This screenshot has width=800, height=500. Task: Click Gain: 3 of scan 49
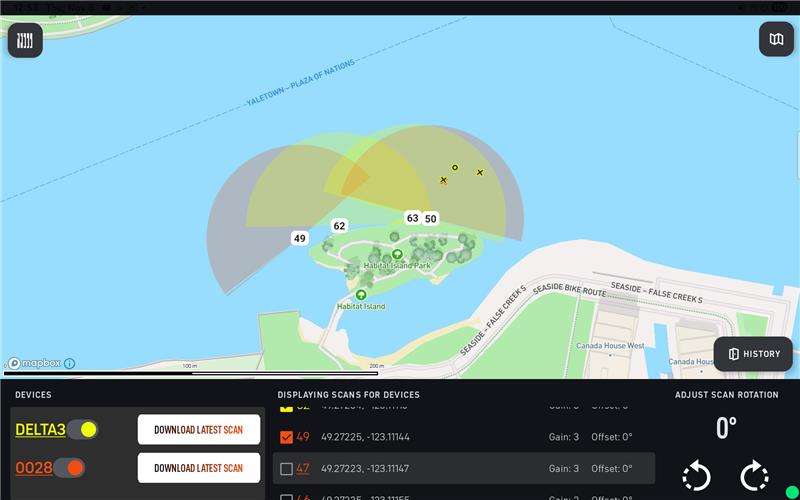[564, 437]
